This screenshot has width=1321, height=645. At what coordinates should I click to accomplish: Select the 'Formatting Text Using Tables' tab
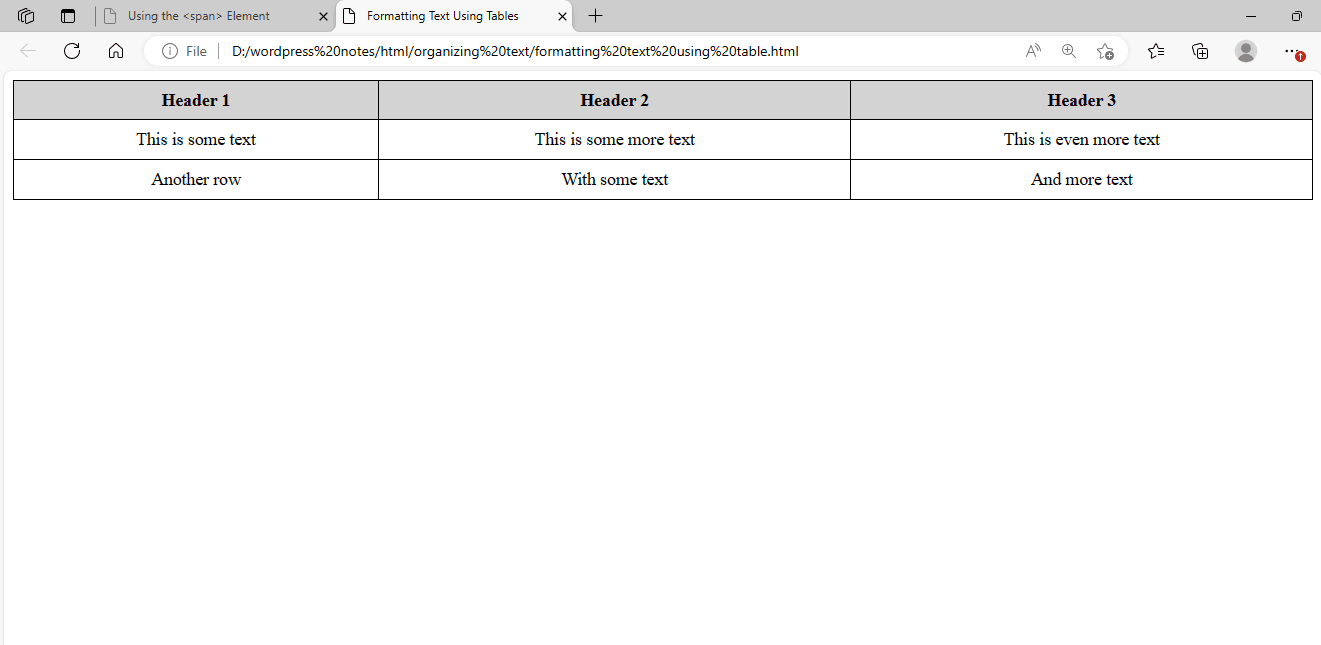coord(453,16)
